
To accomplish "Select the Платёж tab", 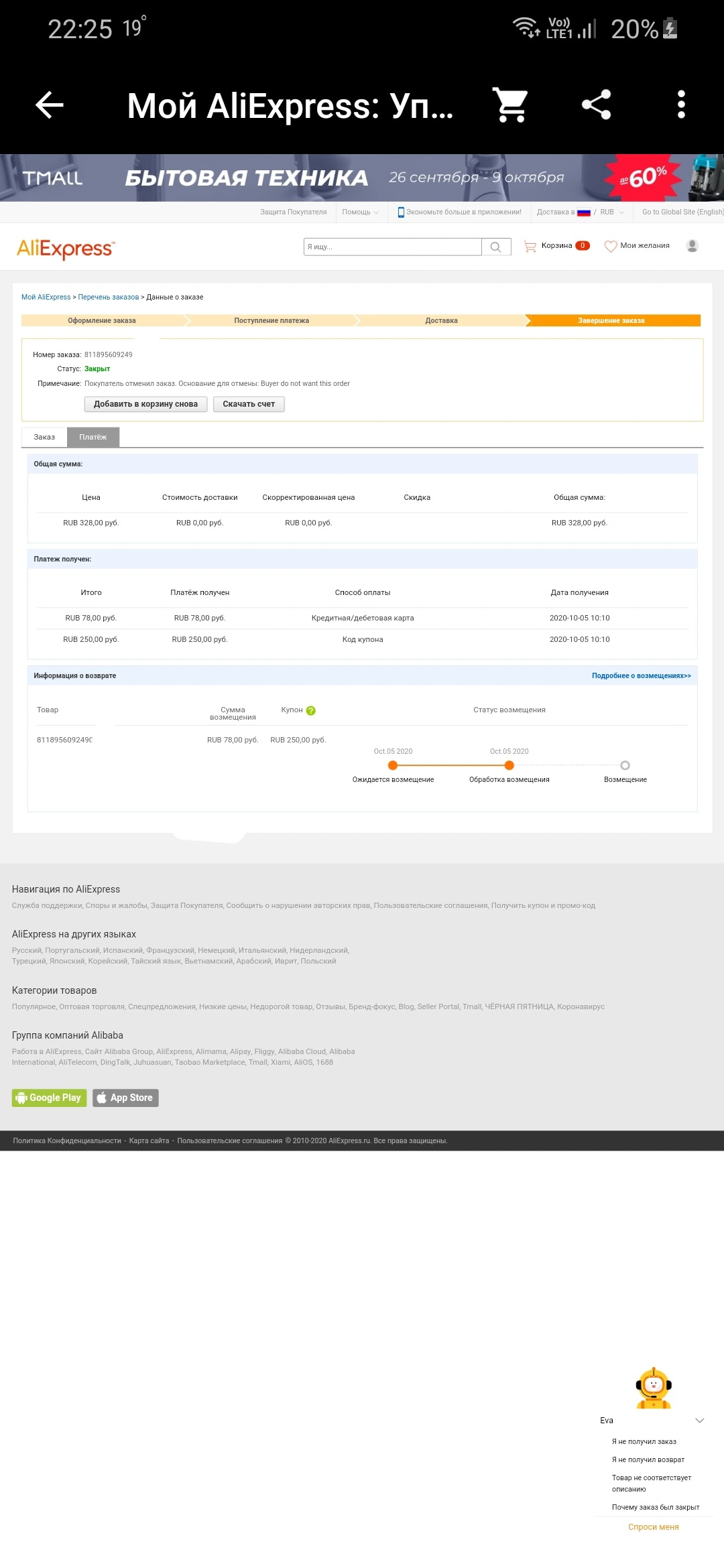I will click(x=93, y=437).
